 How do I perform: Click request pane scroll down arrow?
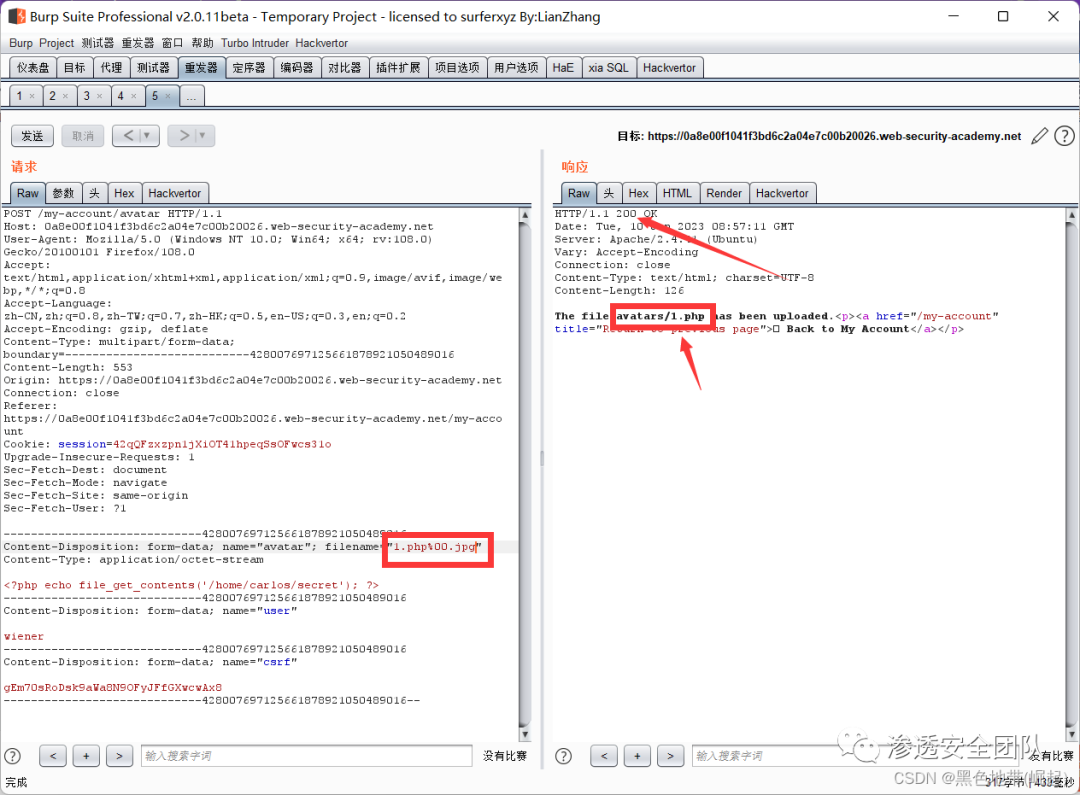(x=525, y=734)
